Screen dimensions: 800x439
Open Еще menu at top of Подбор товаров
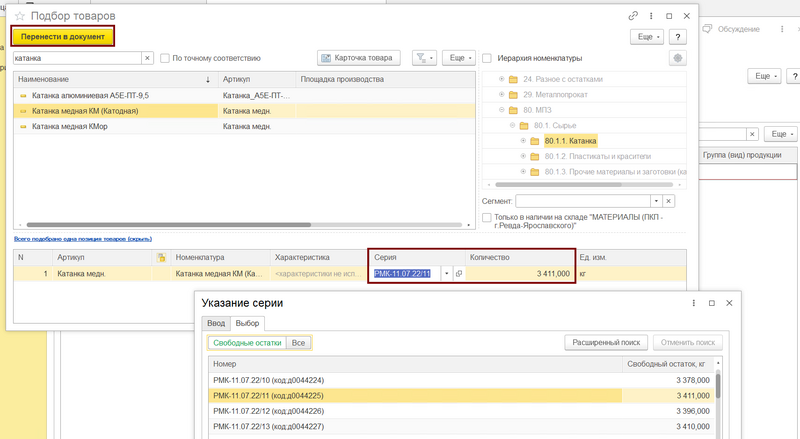click(x=648, y=37)
